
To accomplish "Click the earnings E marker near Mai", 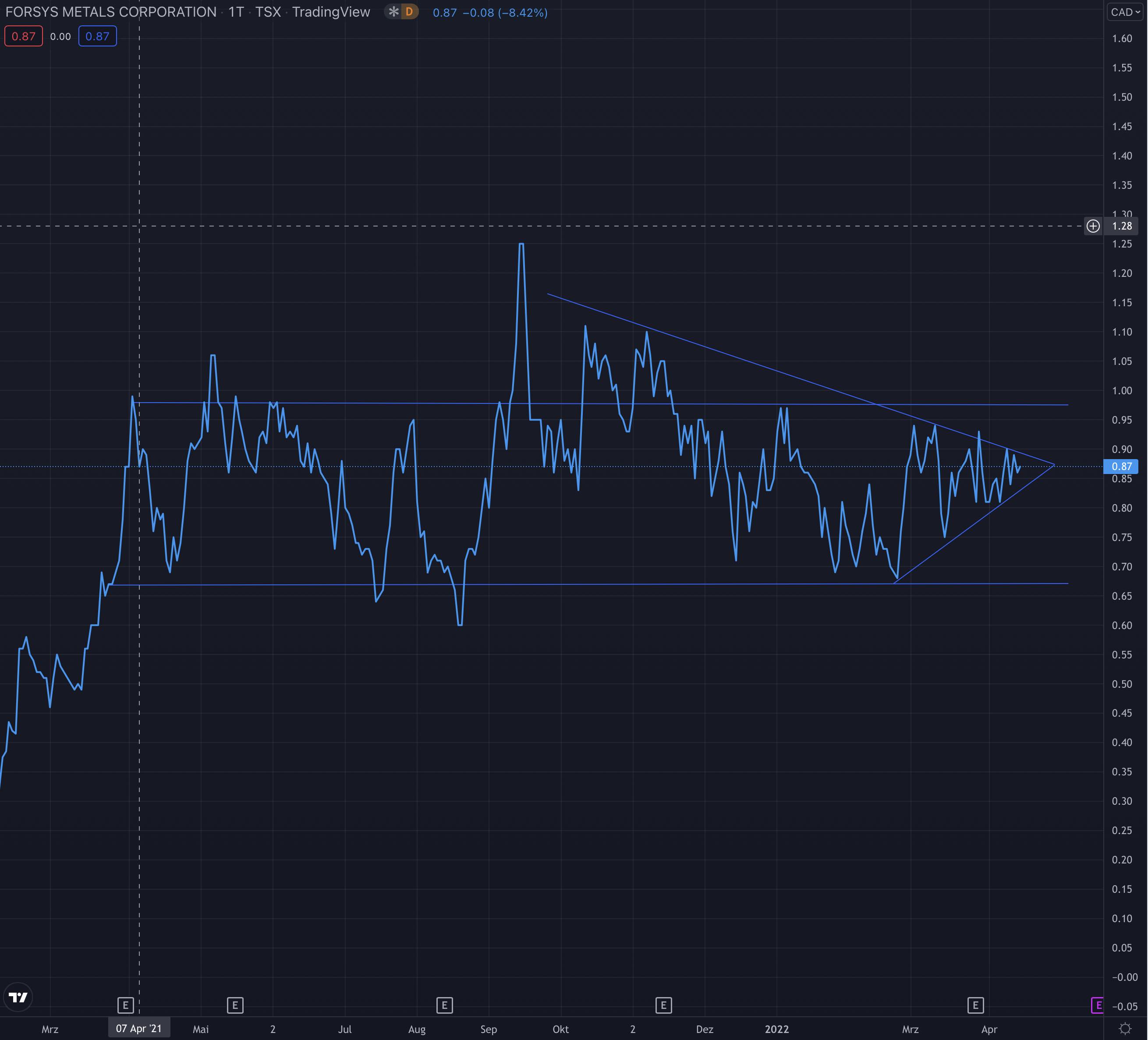I will 235,1005.
